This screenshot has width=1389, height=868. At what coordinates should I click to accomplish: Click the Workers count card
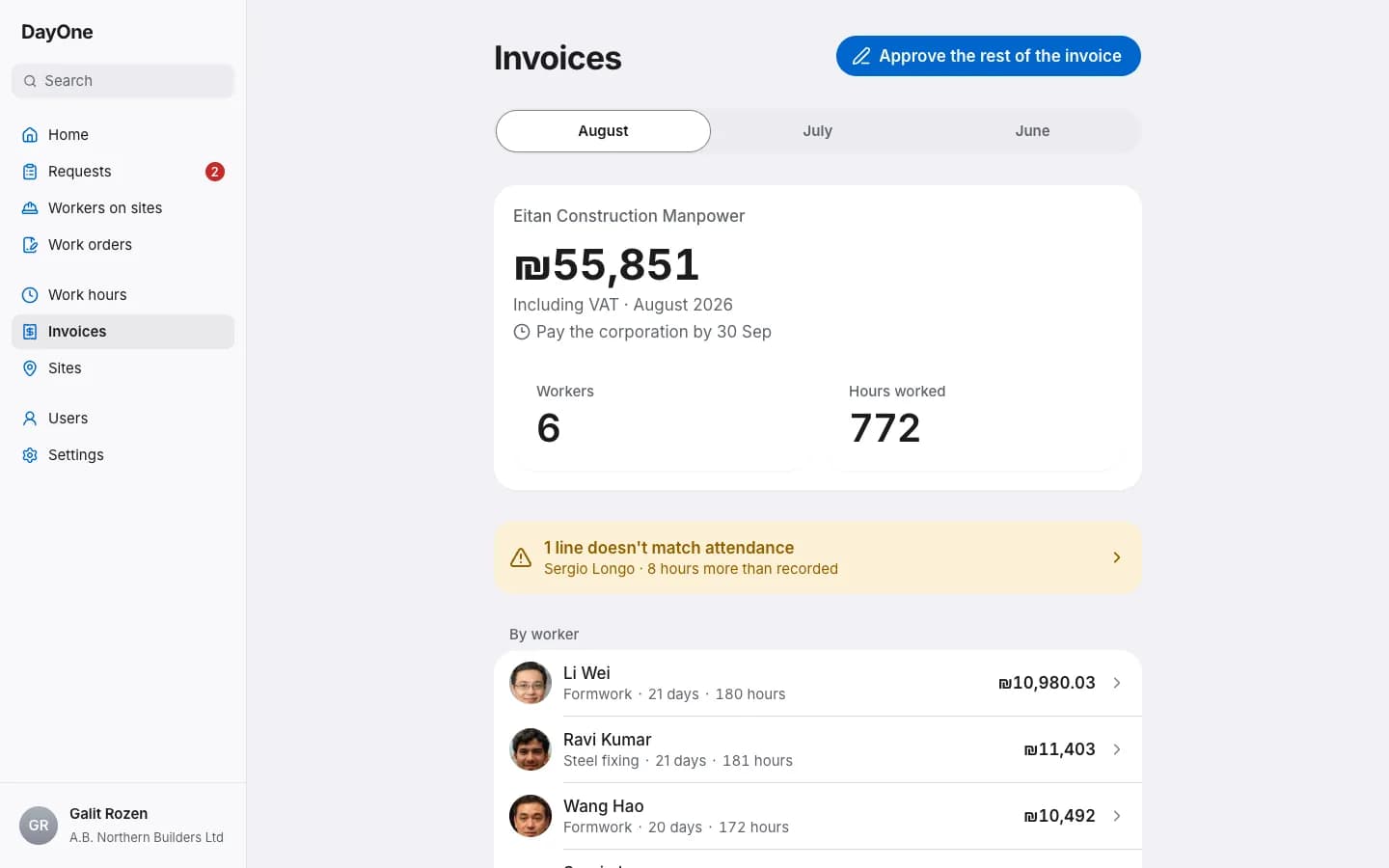[662, 417]
